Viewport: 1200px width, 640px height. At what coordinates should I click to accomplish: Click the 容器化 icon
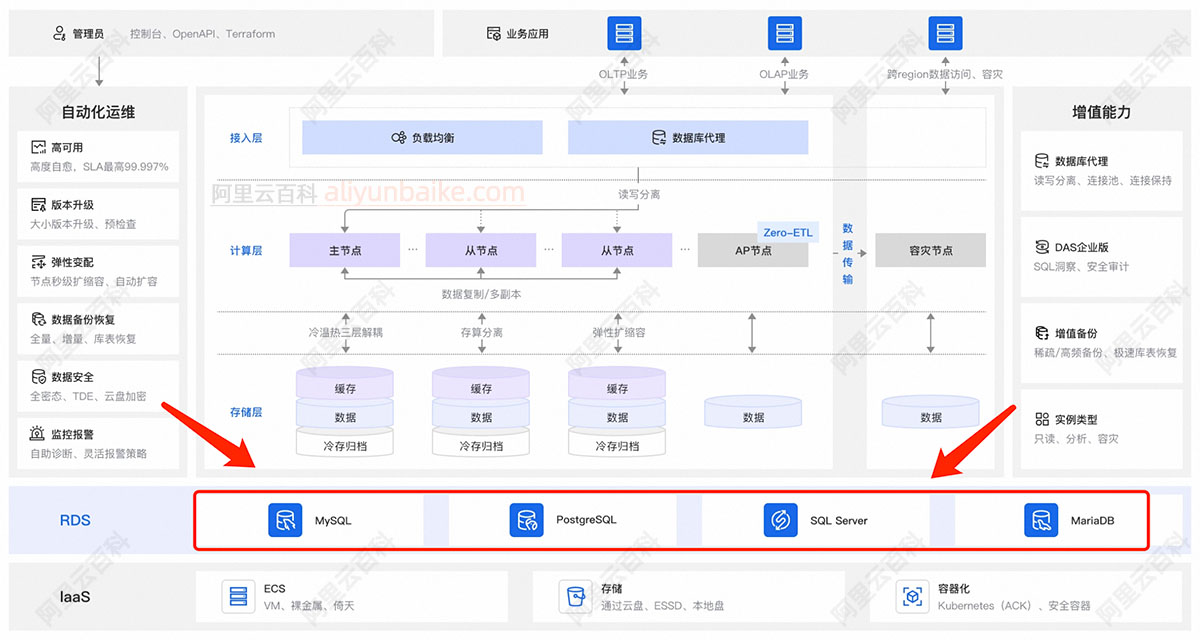coord(913,597)
